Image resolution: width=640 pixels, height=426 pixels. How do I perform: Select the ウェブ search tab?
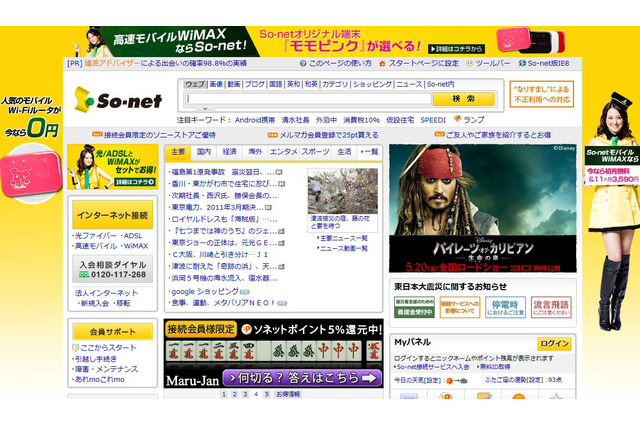[195, 84]
